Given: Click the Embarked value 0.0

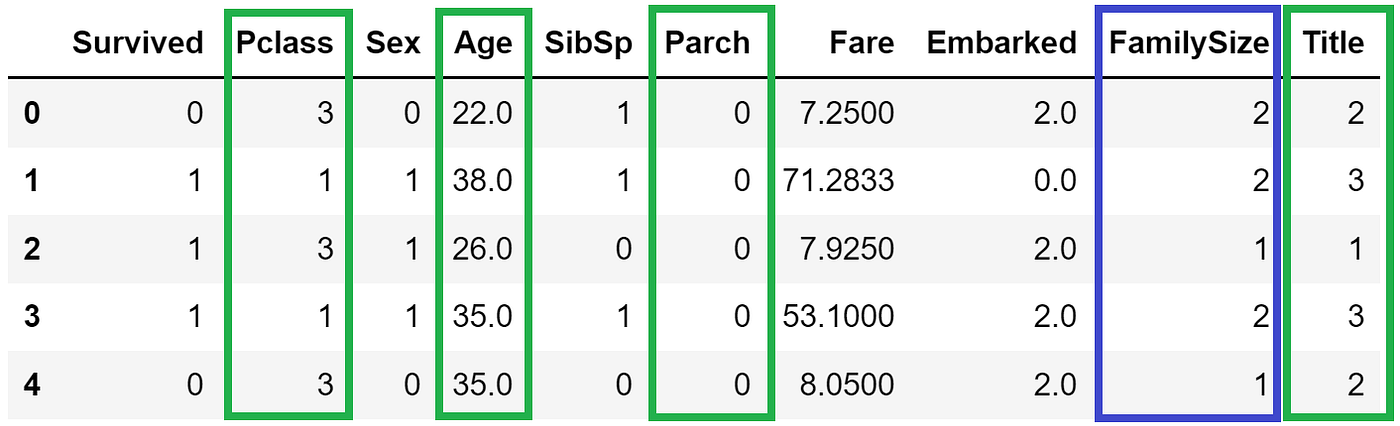Looking at the screenshot, I should (1054, 181).
